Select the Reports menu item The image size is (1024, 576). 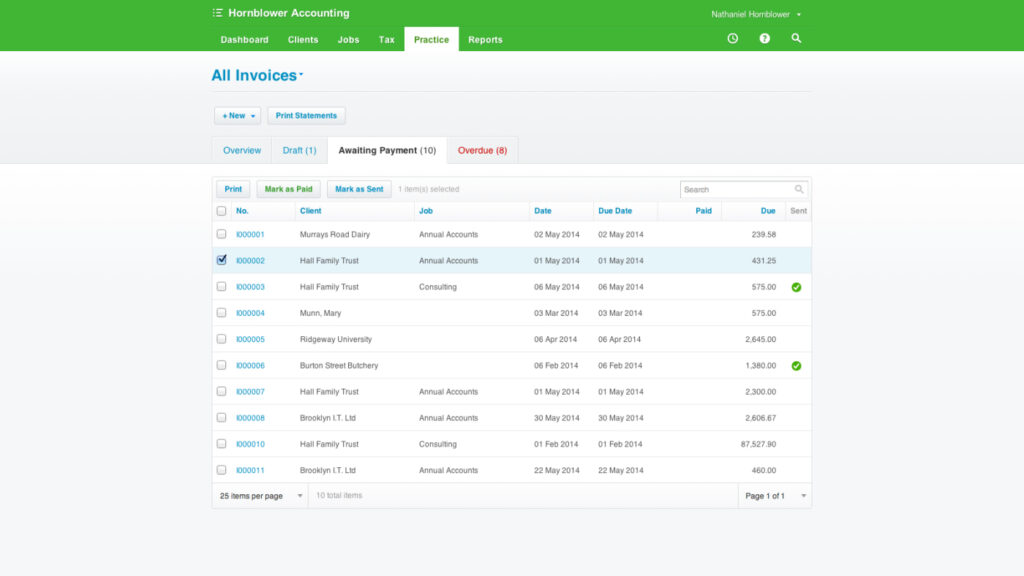click(x=485, y=40)
